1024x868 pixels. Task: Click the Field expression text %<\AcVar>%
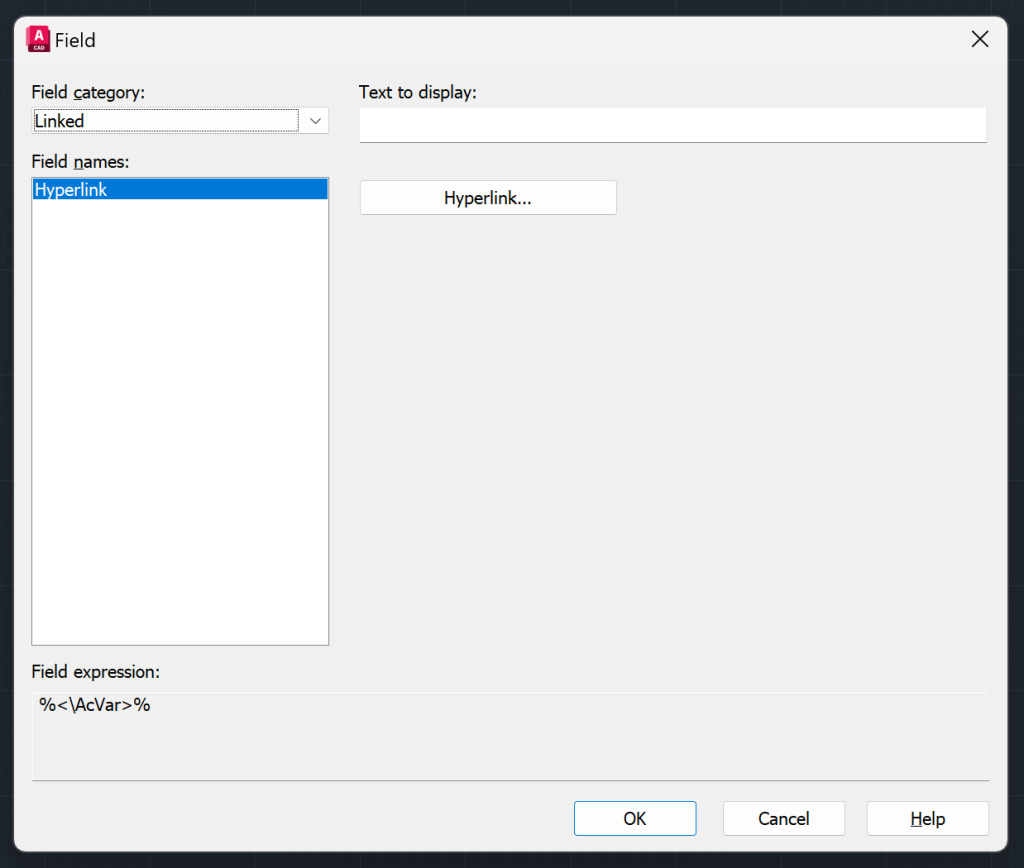click(x=94, y=704)
